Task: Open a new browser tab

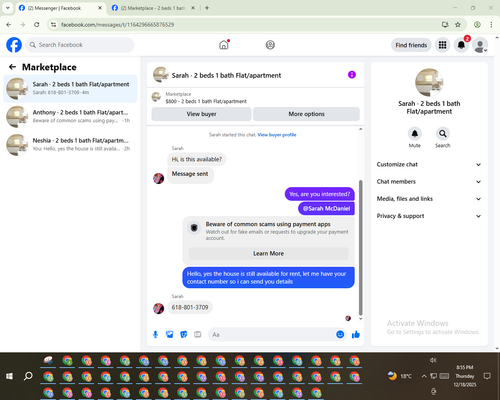Action: point(207,8)
